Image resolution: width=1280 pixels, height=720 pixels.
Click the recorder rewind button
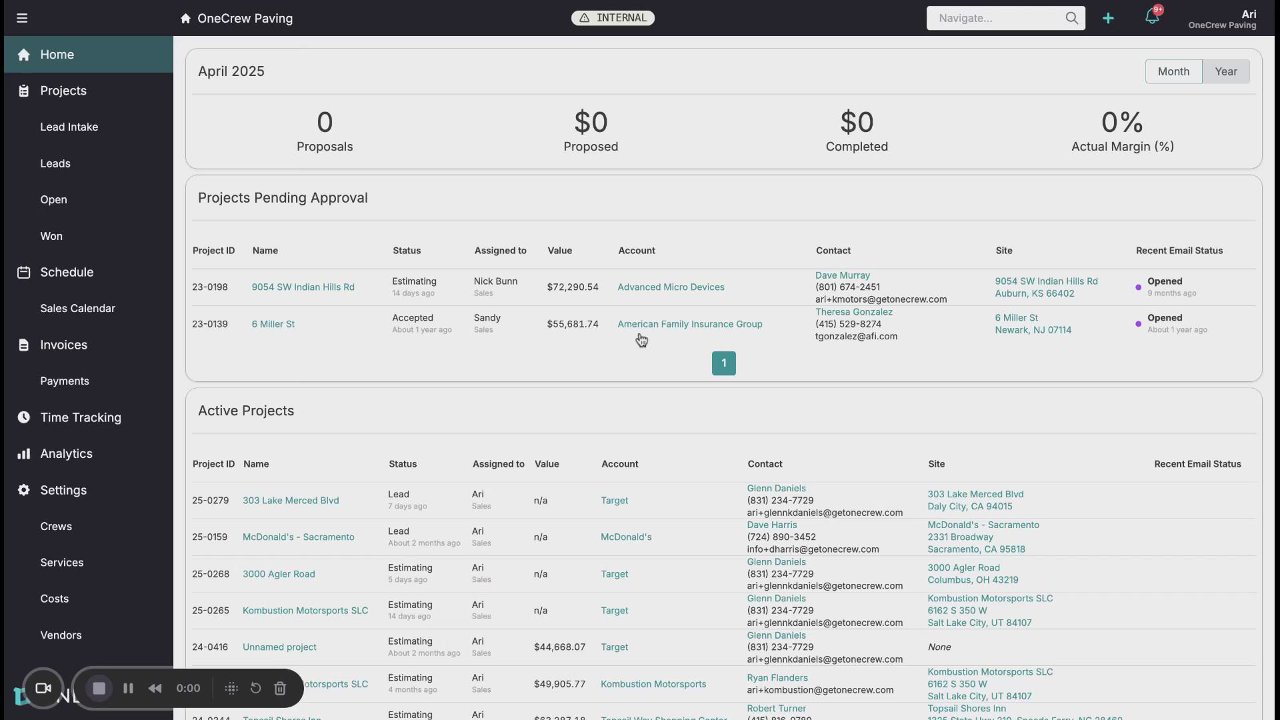[155, 688]
